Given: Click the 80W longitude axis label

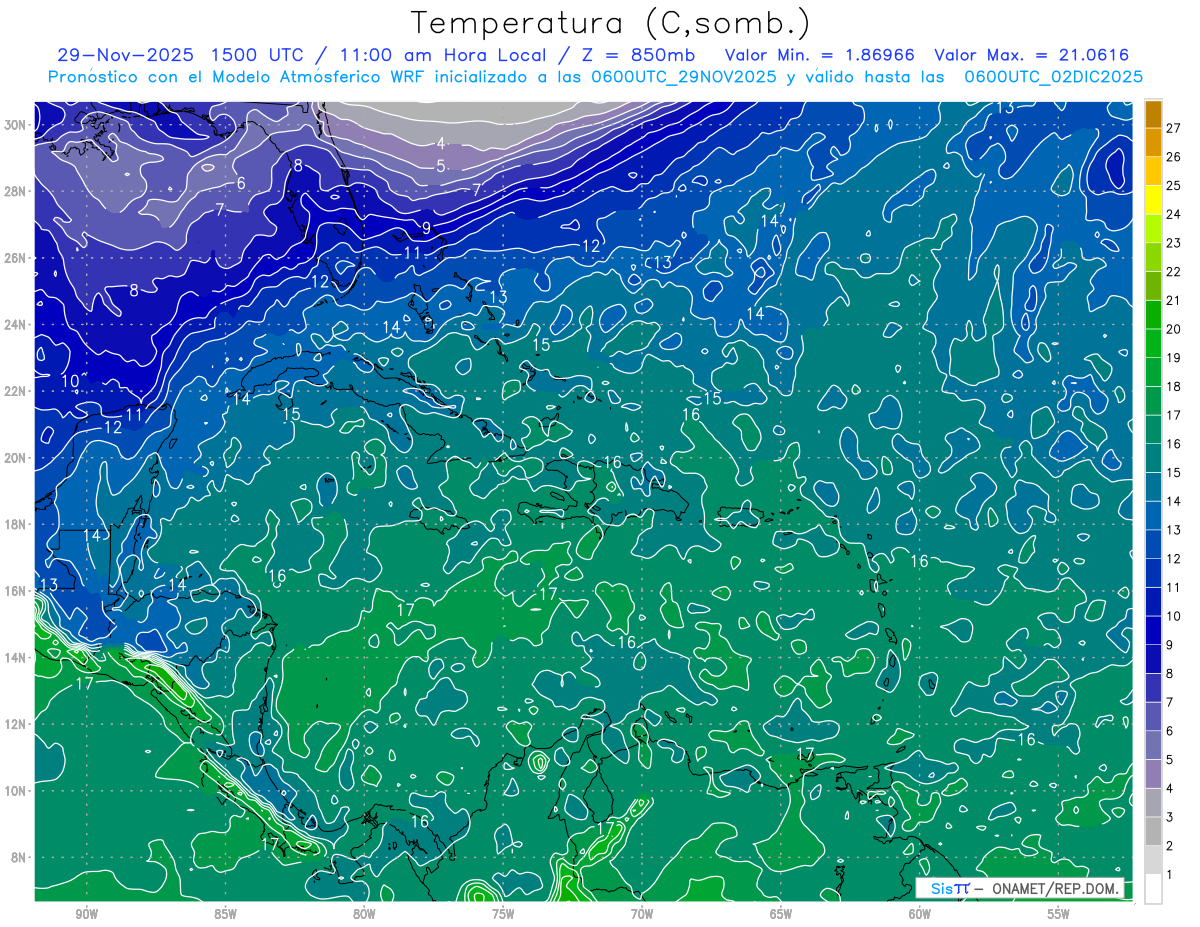Looking at the screenshot, I should [364, 915].
